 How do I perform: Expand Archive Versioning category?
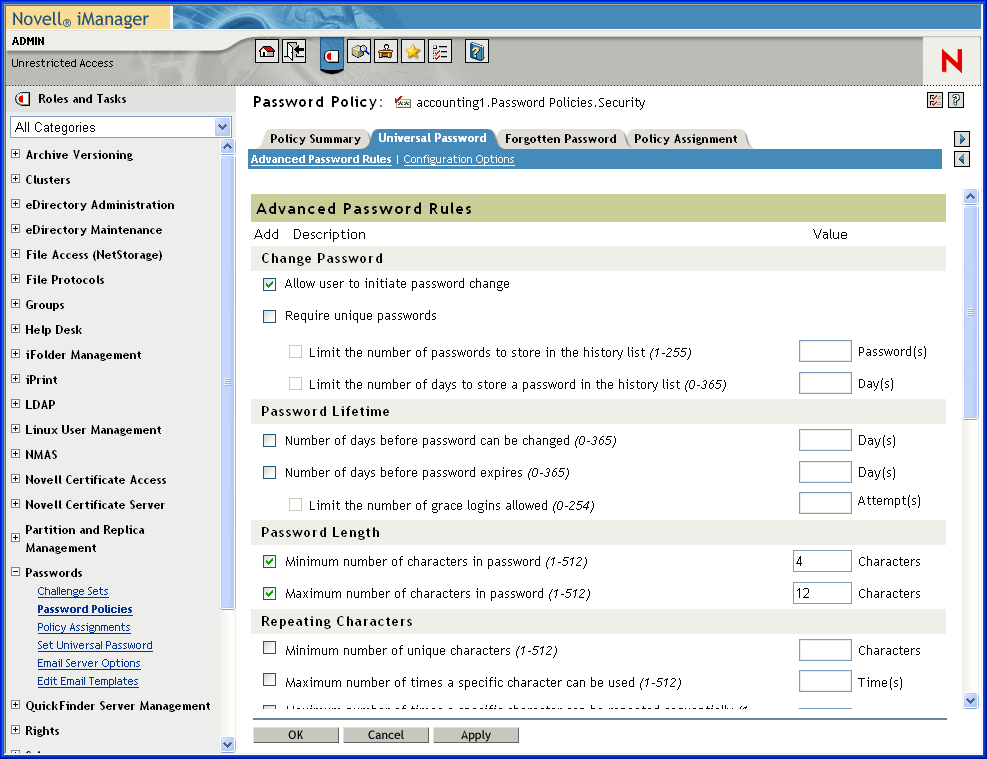(16, 154)
